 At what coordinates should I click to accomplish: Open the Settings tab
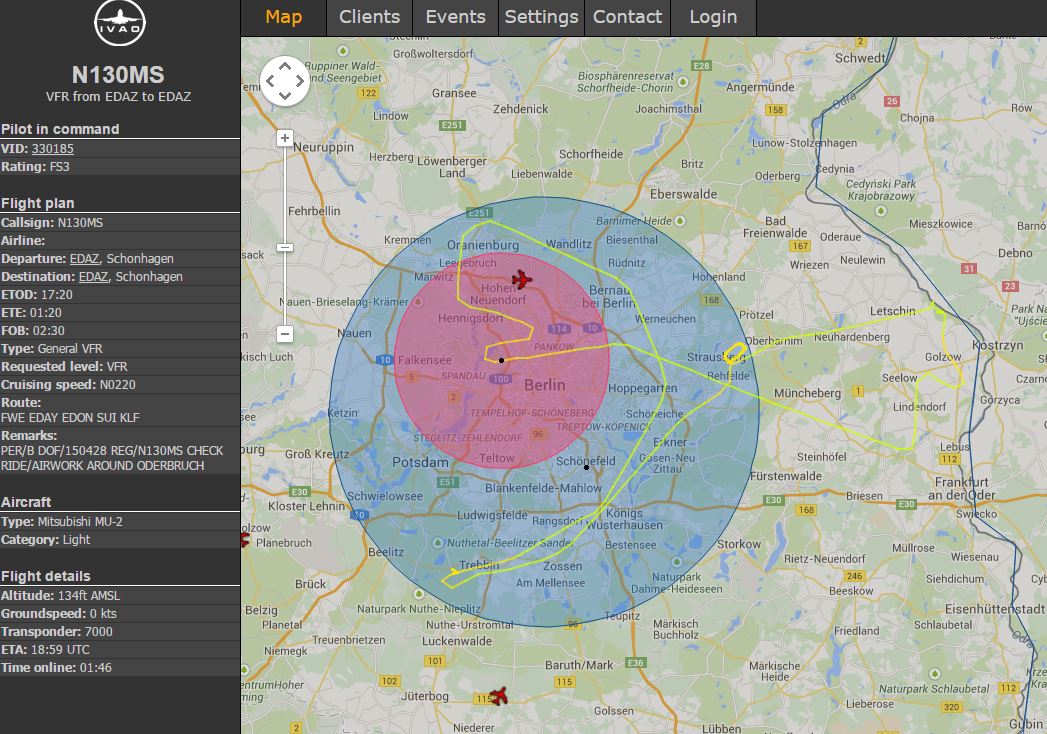542,17
